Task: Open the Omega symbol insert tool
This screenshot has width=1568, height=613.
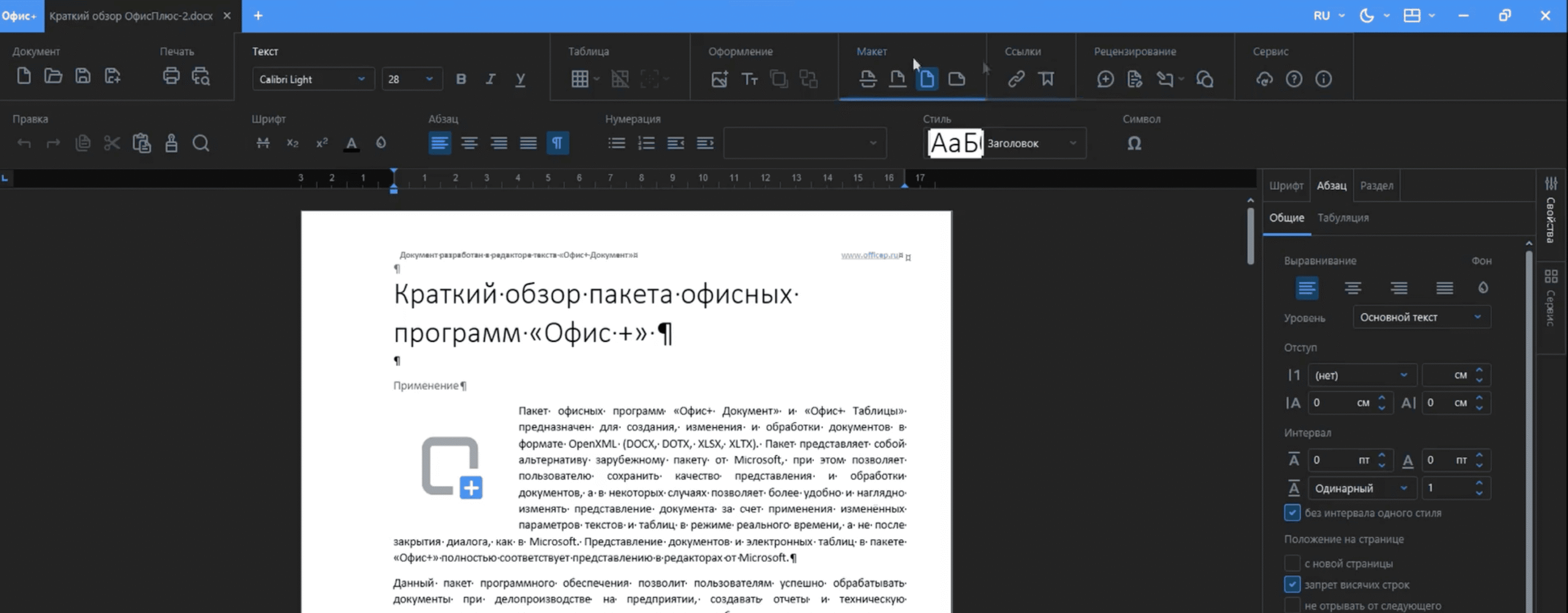Action: click(x=1134, y=143)
